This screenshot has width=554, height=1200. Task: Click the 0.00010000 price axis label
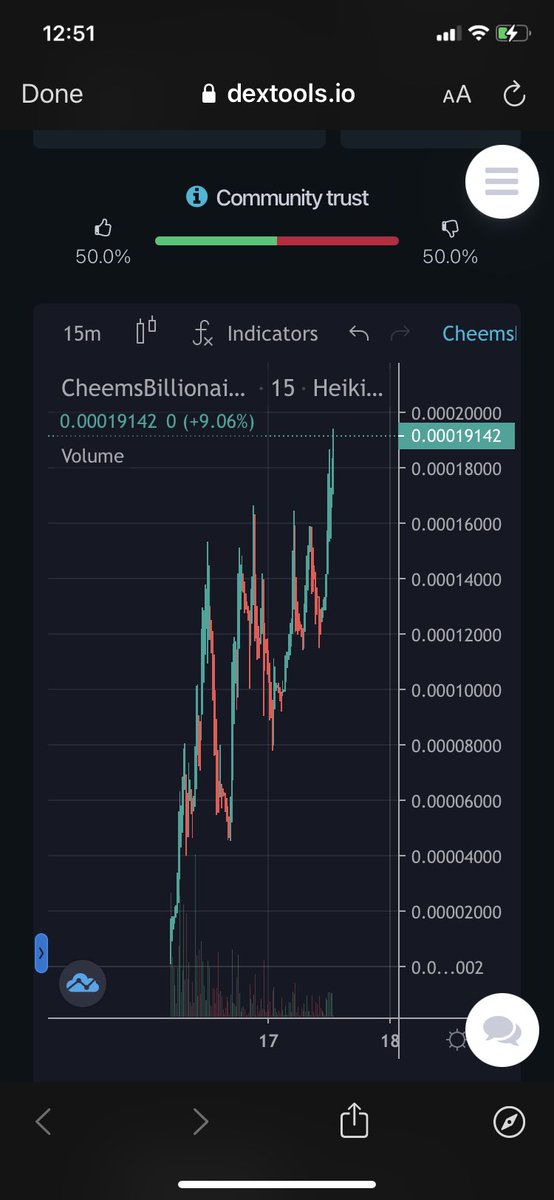(x=457, y=690)
